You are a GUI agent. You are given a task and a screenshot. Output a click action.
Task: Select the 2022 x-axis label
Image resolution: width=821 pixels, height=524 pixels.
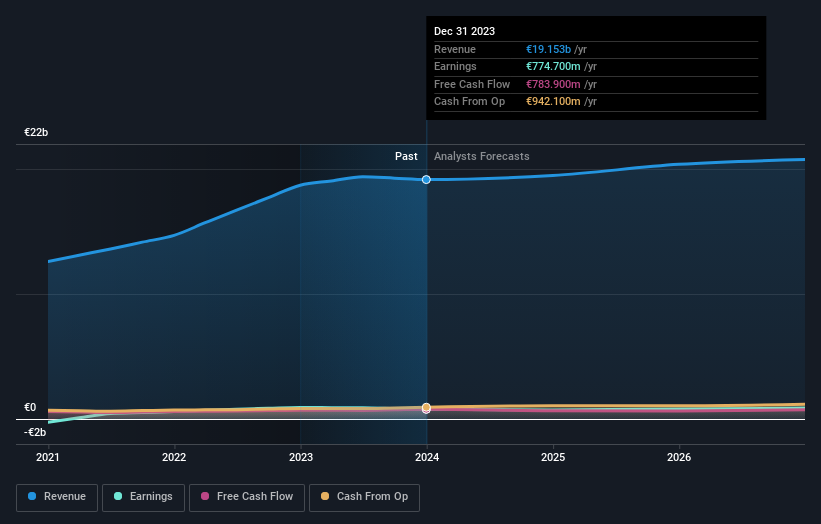174,457
